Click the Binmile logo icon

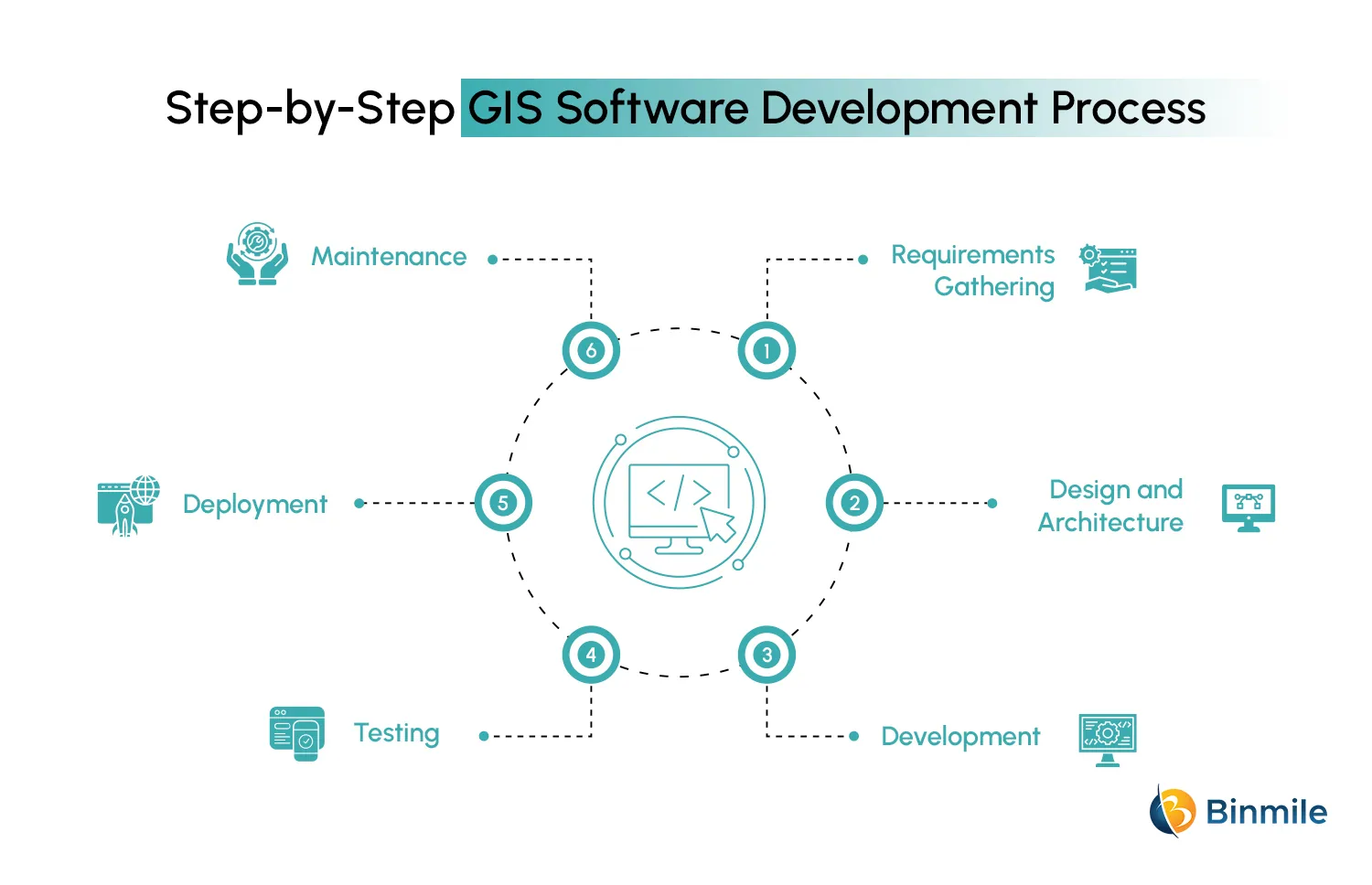point(1173,811)
